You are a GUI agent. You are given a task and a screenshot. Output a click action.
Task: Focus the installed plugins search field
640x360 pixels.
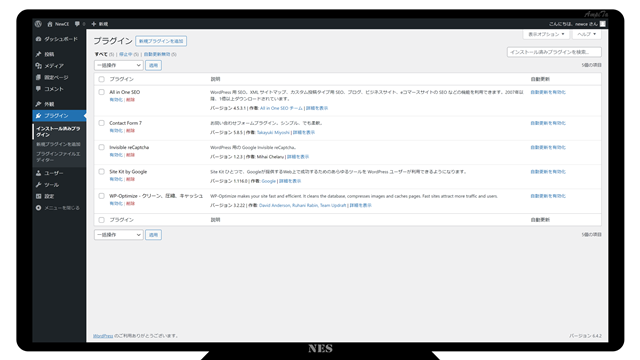pyautogui.click(x=554, y=52)
